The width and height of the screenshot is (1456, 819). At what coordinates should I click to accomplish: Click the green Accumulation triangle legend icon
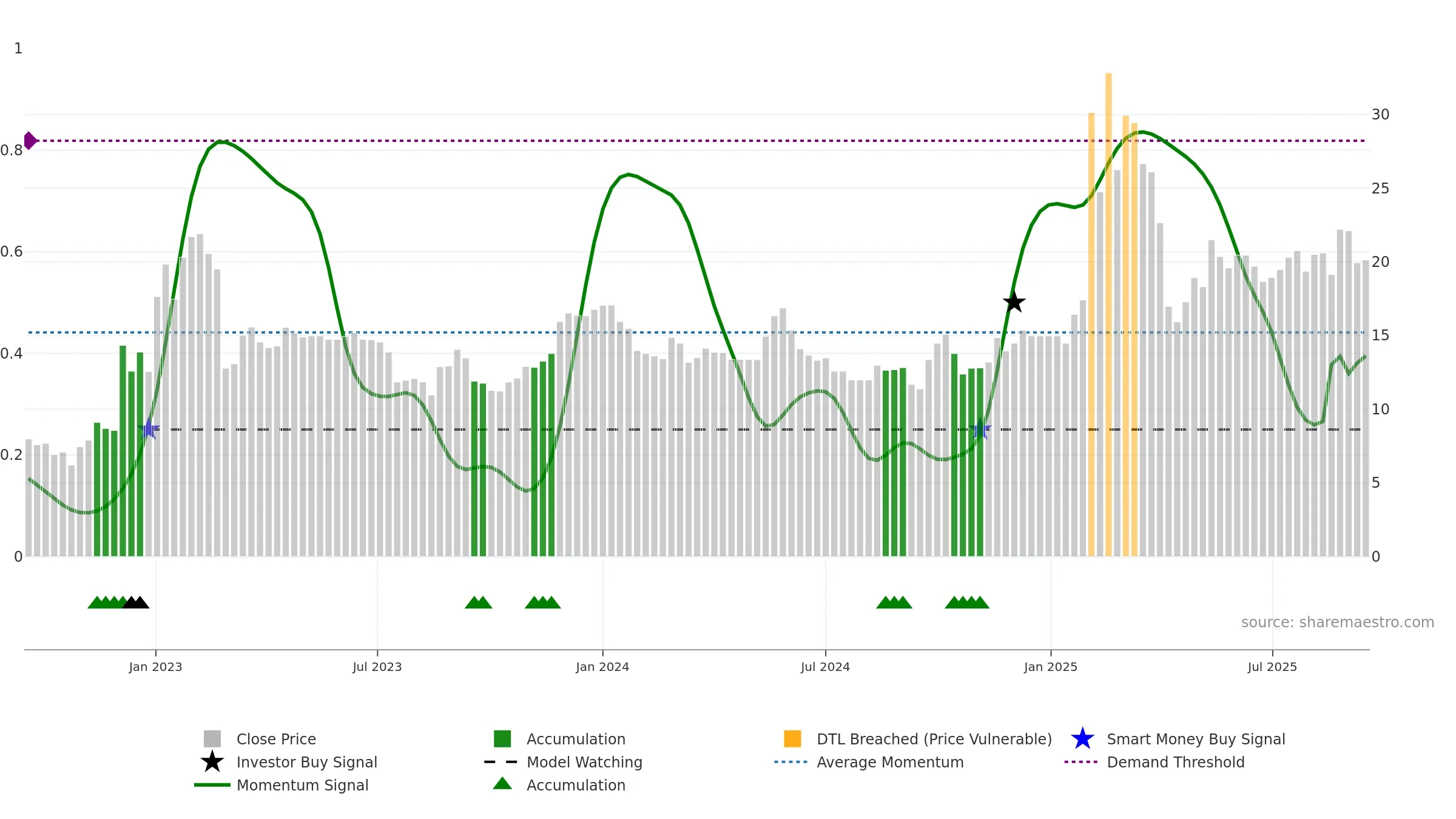[502, 784]
